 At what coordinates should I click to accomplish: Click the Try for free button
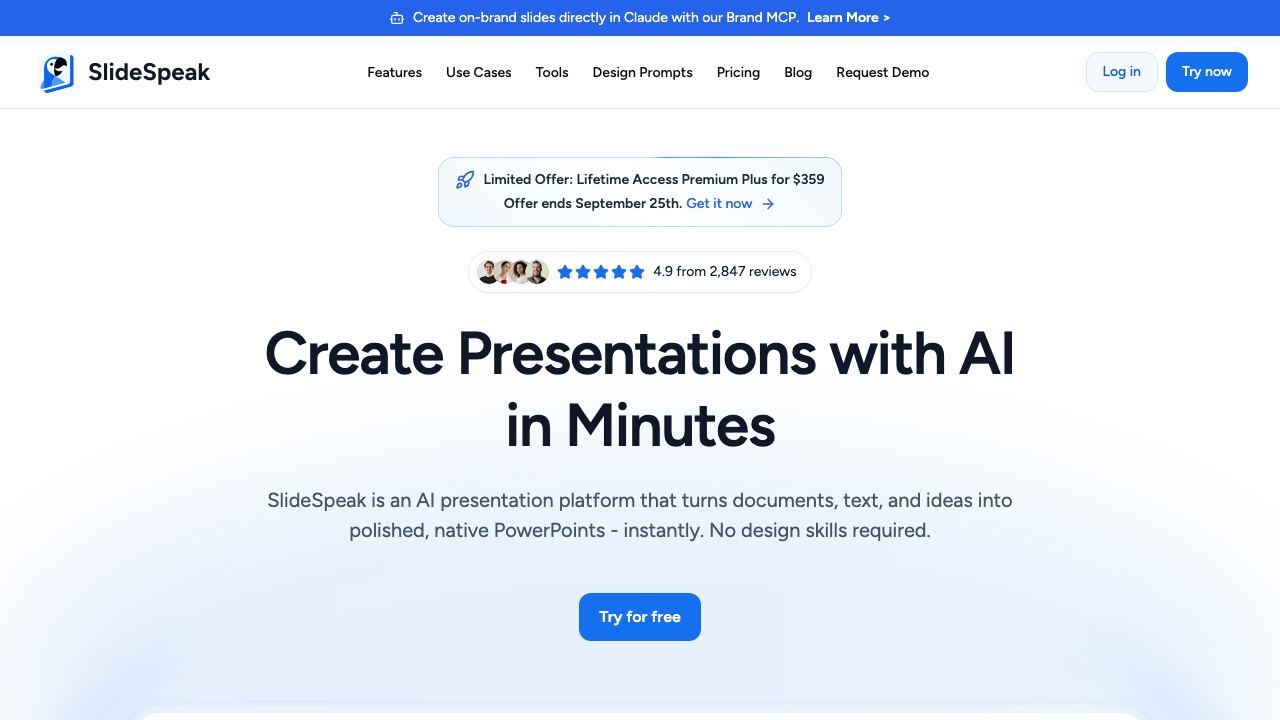640,617
